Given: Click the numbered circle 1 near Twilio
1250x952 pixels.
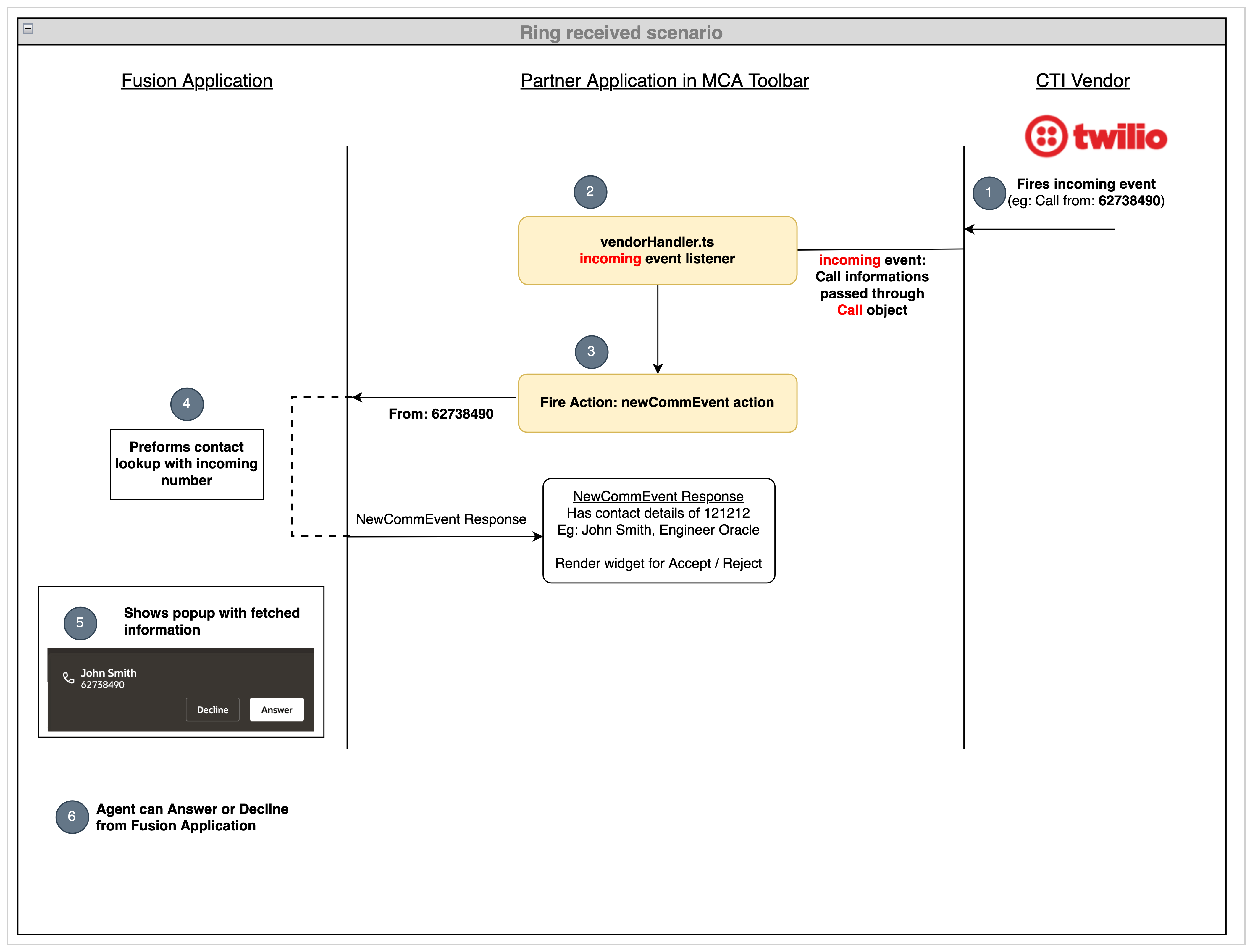Looking at the screenshot, I should pyautogui.click(x=988, y=192).
